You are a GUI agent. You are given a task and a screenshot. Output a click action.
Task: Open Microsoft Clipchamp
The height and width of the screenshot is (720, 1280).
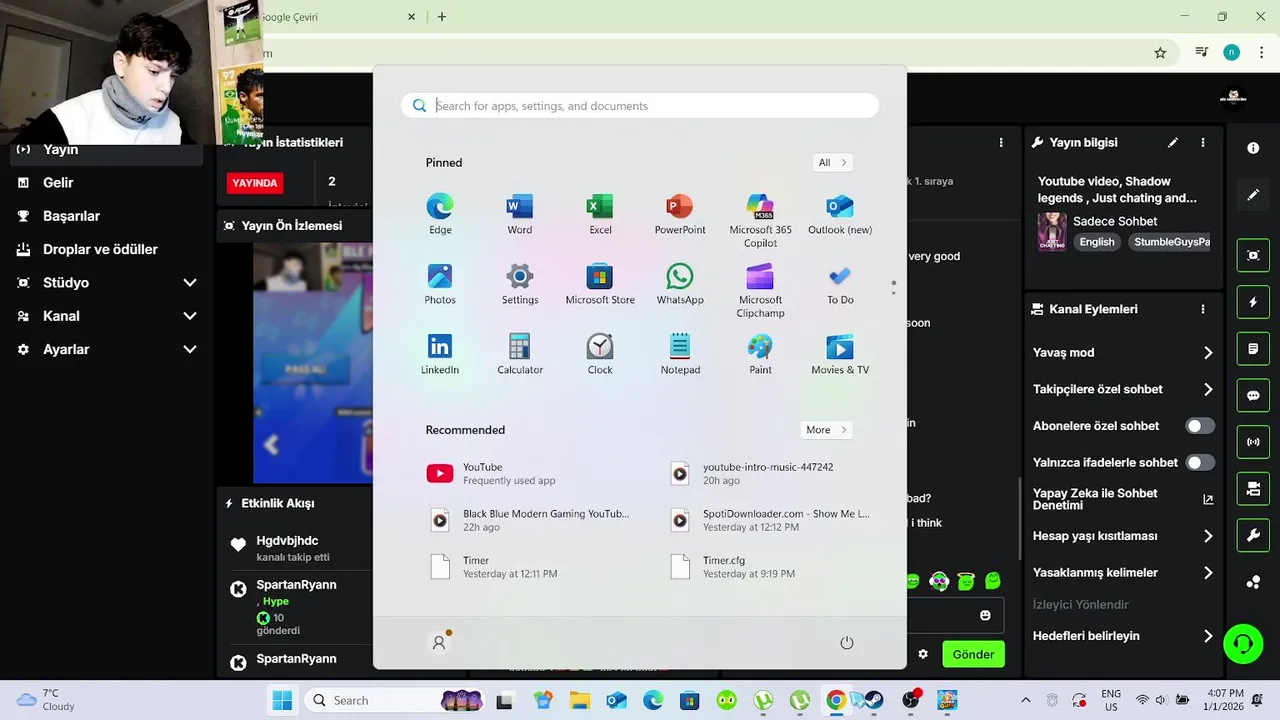click(x=760, y=291)
